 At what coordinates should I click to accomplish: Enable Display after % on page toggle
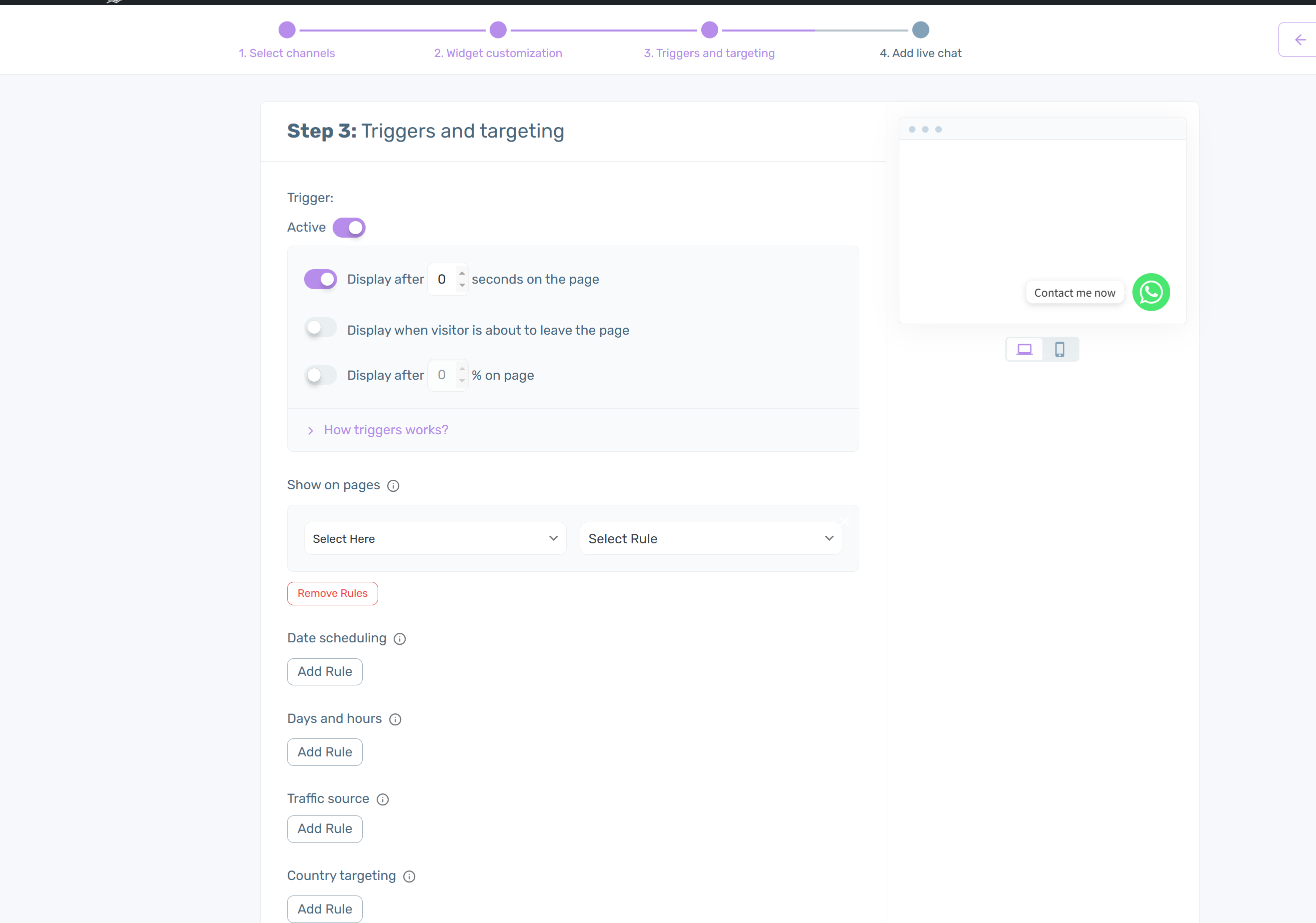point(321,375)
